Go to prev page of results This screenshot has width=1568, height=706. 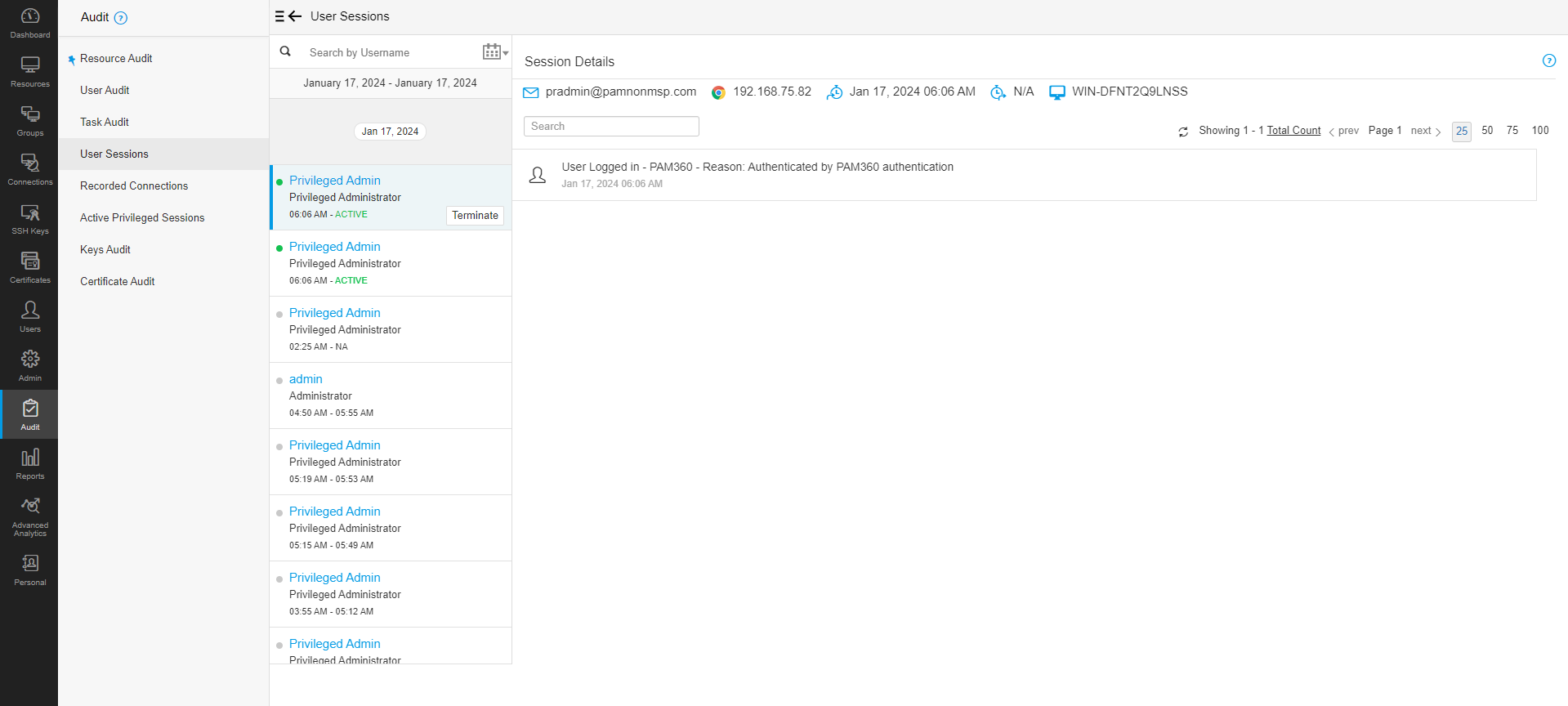pos(1344,131)
